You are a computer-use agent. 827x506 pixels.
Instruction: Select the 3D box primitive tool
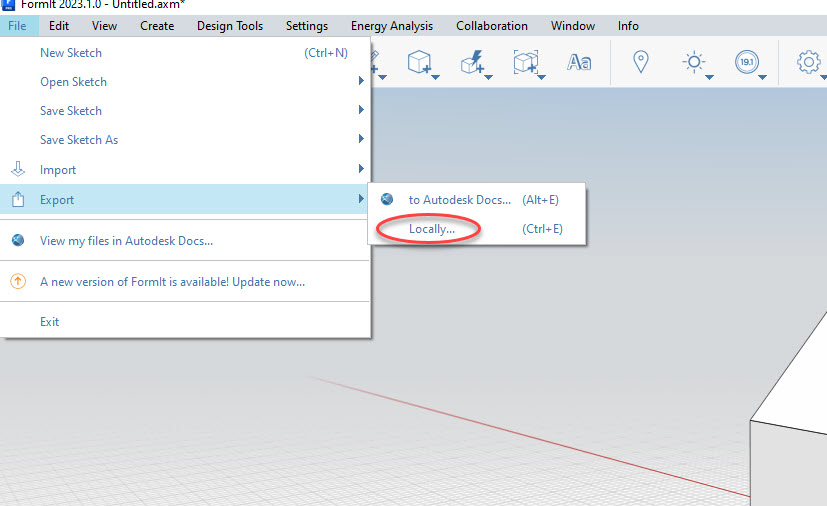point(419,62)
